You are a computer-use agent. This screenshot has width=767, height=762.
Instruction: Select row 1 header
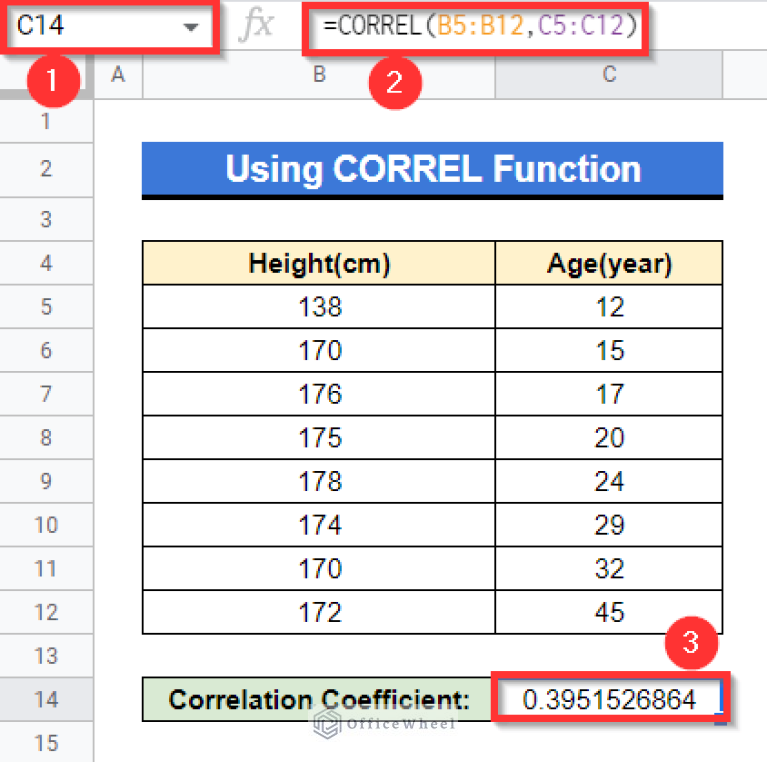(x=46, y=121)
